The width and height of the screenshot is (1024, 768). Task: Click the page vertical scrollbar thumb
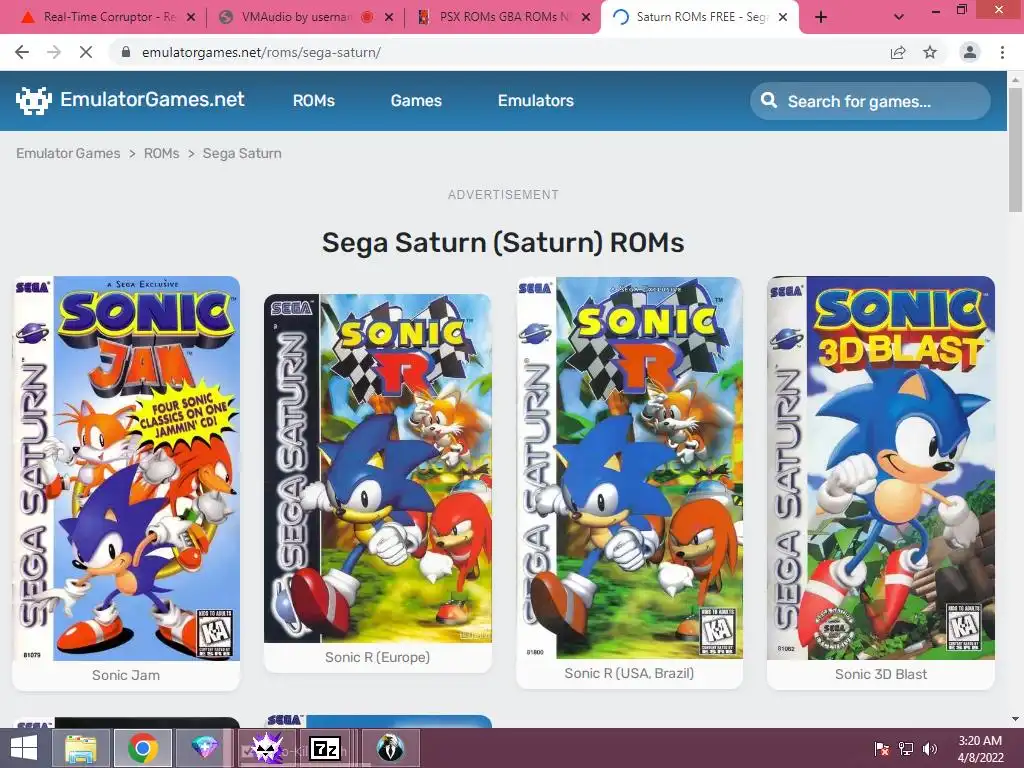[1015, 149]
